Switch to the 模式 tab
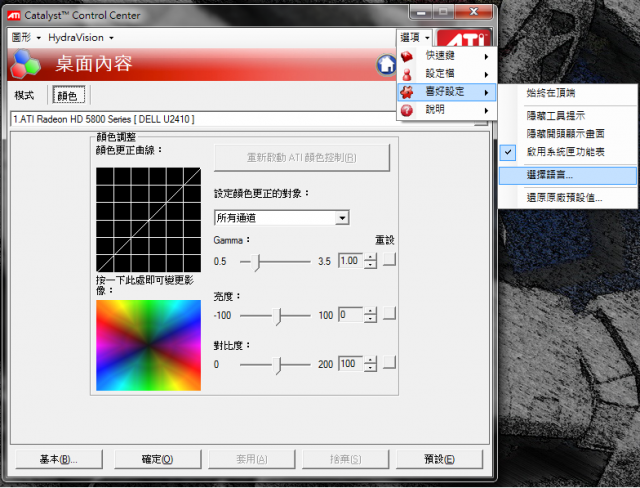Viewport: 640px width, 488px height. [24, 95]
